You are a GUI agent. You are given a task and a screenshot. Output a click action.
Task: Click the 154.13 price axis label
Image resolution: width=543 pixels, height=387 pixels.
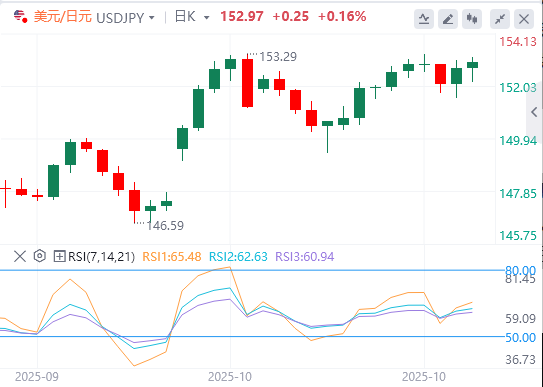[x=518, y=42]
